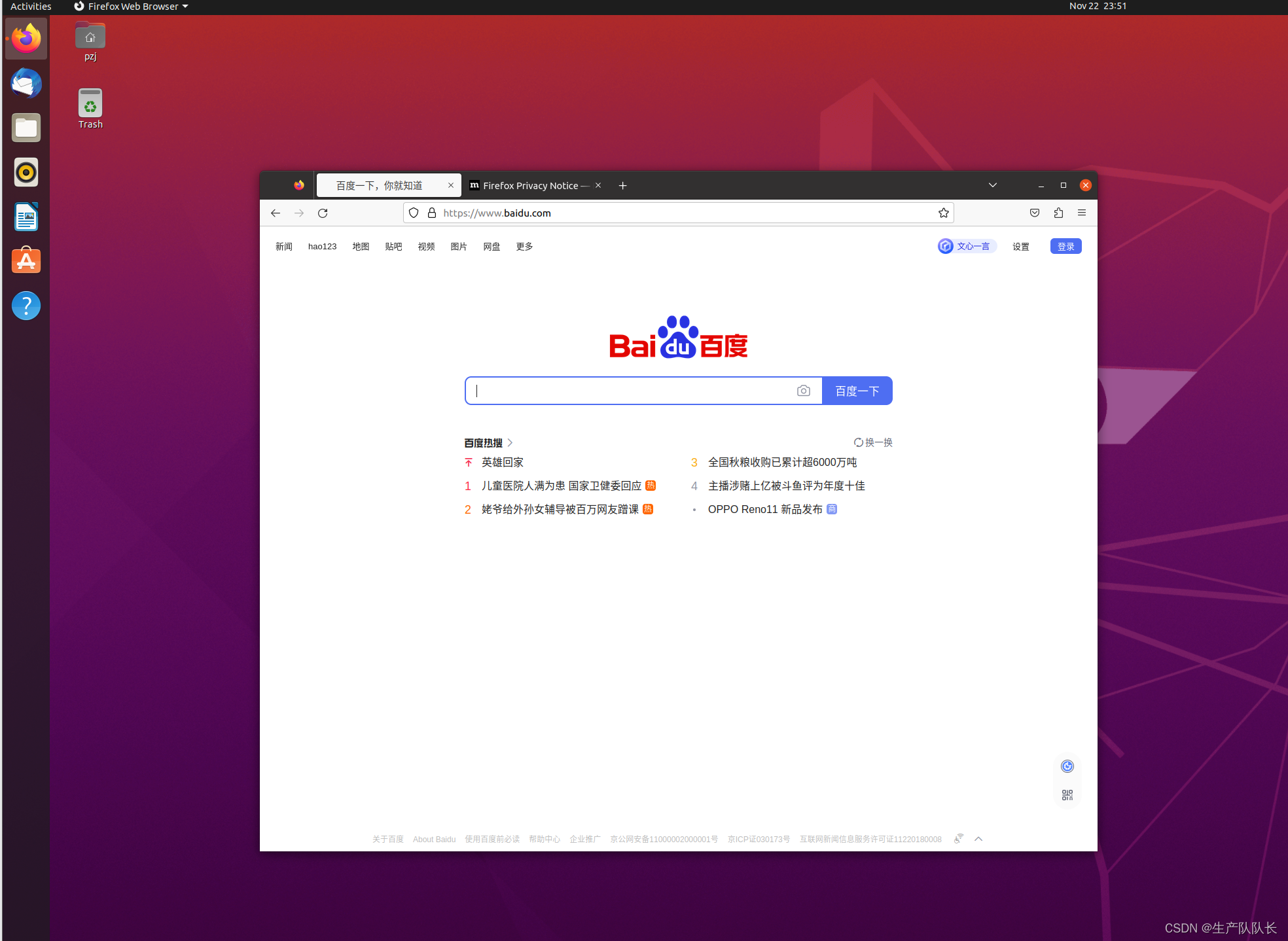Switch to the 百度一下，你就知道 tab
1288x941 pixels.
click(x=389, y=186)
